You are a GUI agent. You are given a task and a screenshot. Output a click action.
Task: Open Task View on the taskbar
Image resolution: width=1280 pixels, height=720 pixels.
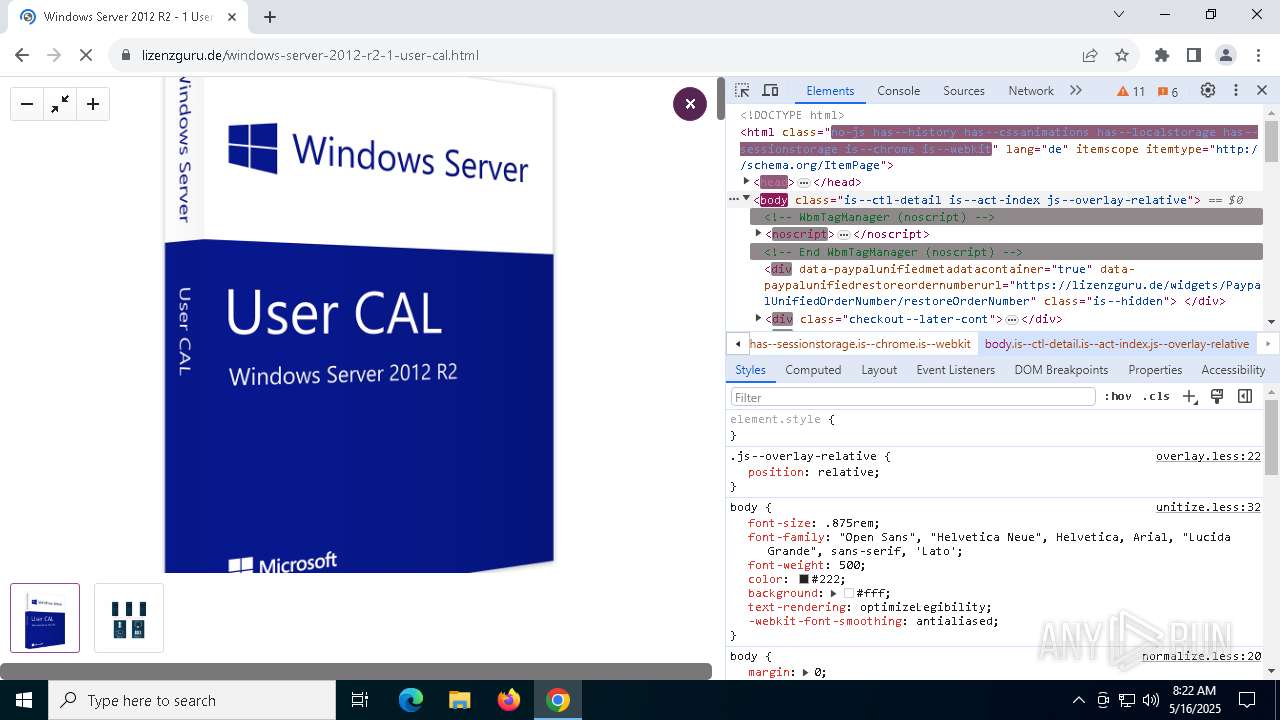(x=360, y=700)
